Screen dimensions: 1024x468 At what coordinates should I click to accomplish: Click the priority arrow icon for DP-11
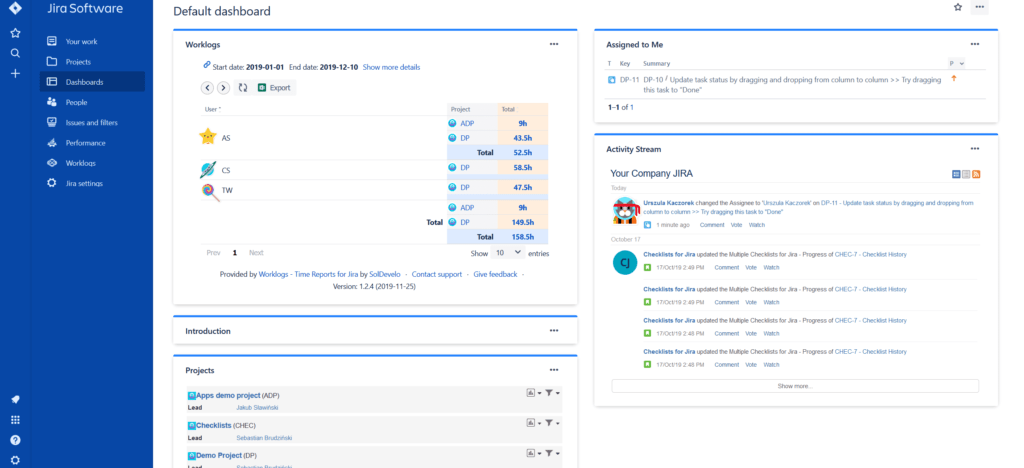(953, 78)
